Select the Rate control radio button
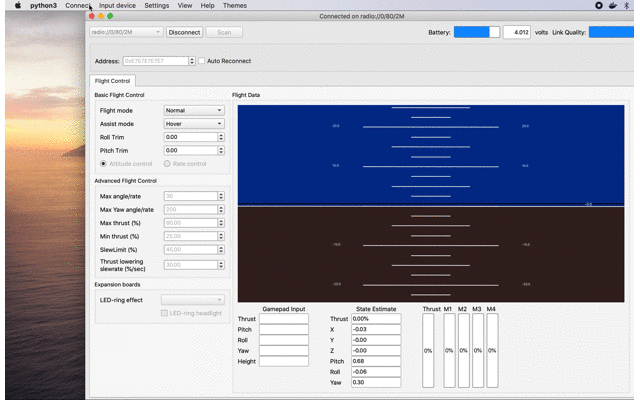 [x=169, y=163]
